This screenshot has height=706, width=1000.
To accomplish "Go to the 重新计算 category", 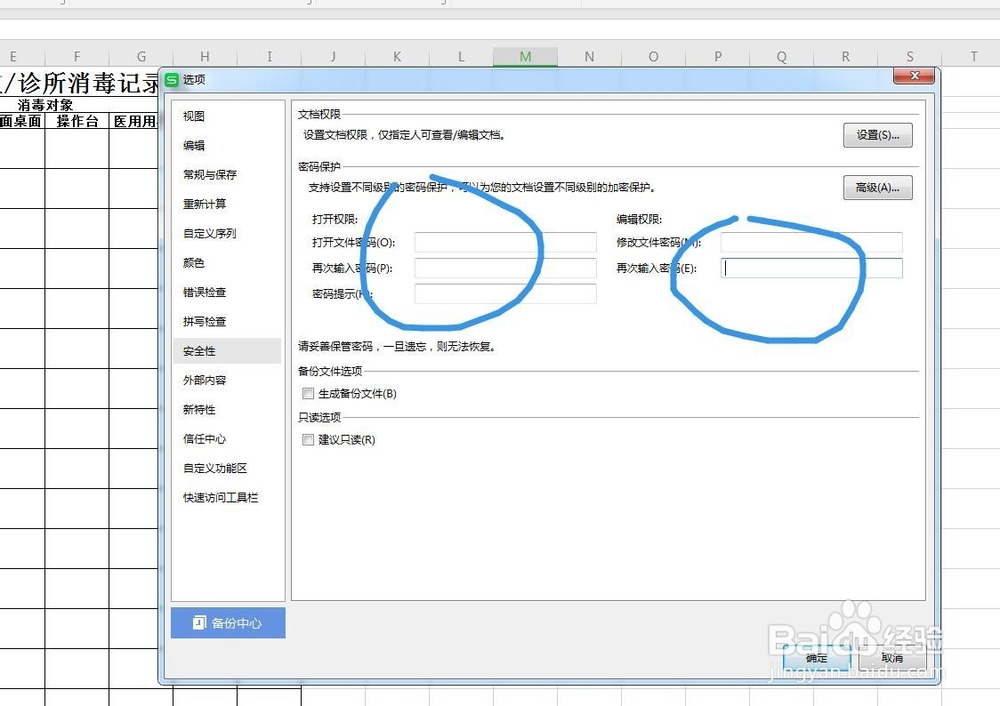I will pos(207,204).
